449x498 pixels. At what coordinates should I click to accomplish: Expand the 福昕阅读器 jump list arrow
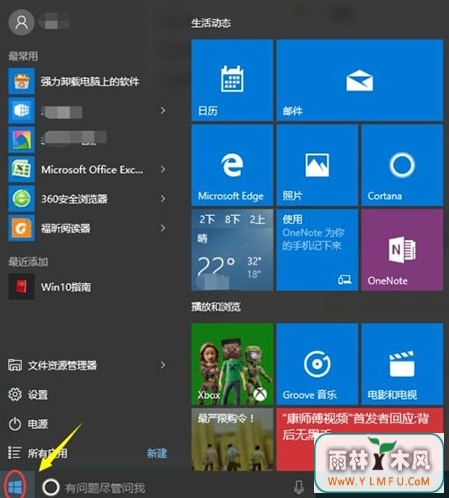pyautogui.click(x=163, y=228)
